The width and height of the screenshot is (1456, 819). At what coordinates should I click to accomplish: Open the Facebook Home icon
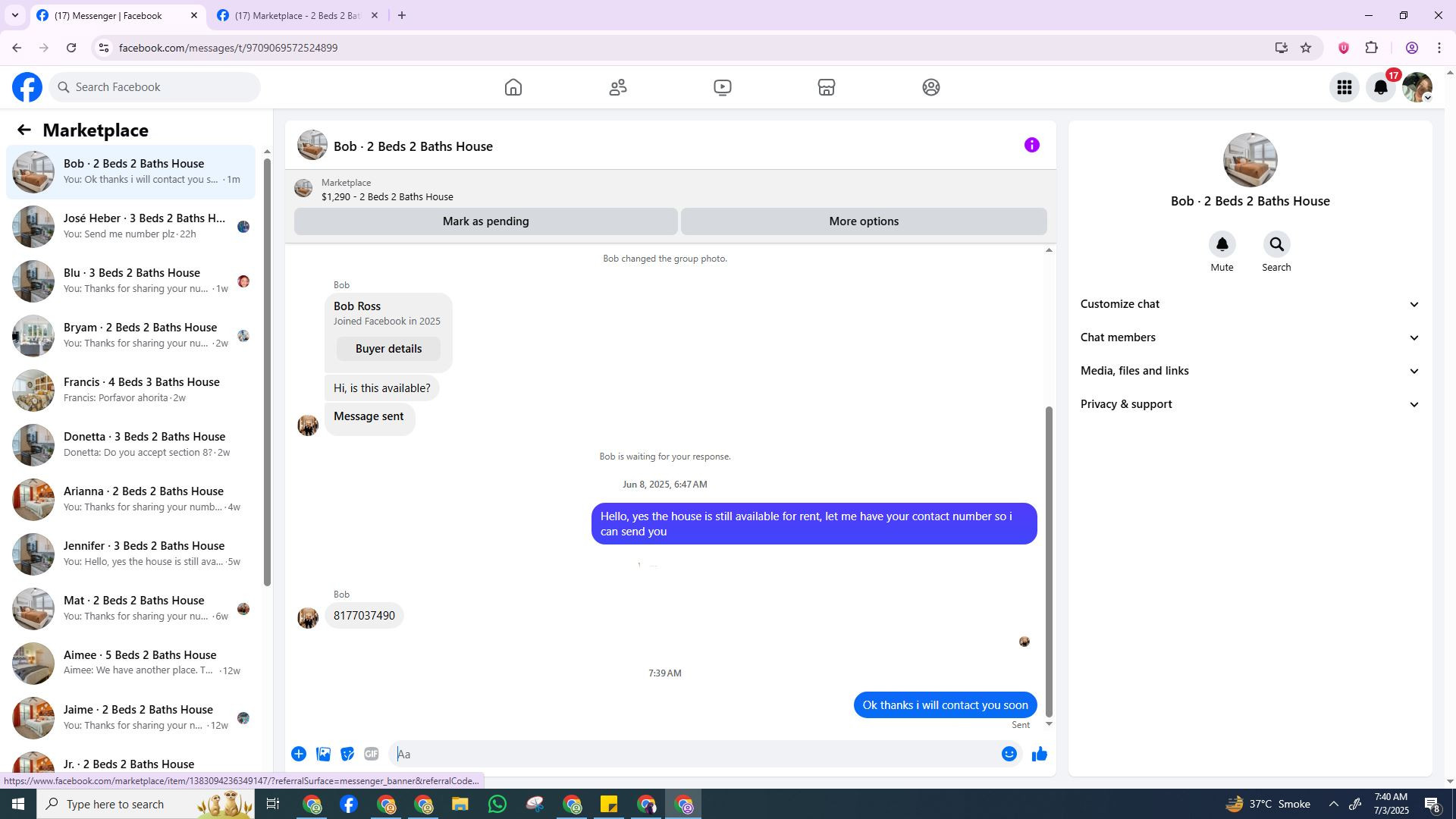click(513, 87)
